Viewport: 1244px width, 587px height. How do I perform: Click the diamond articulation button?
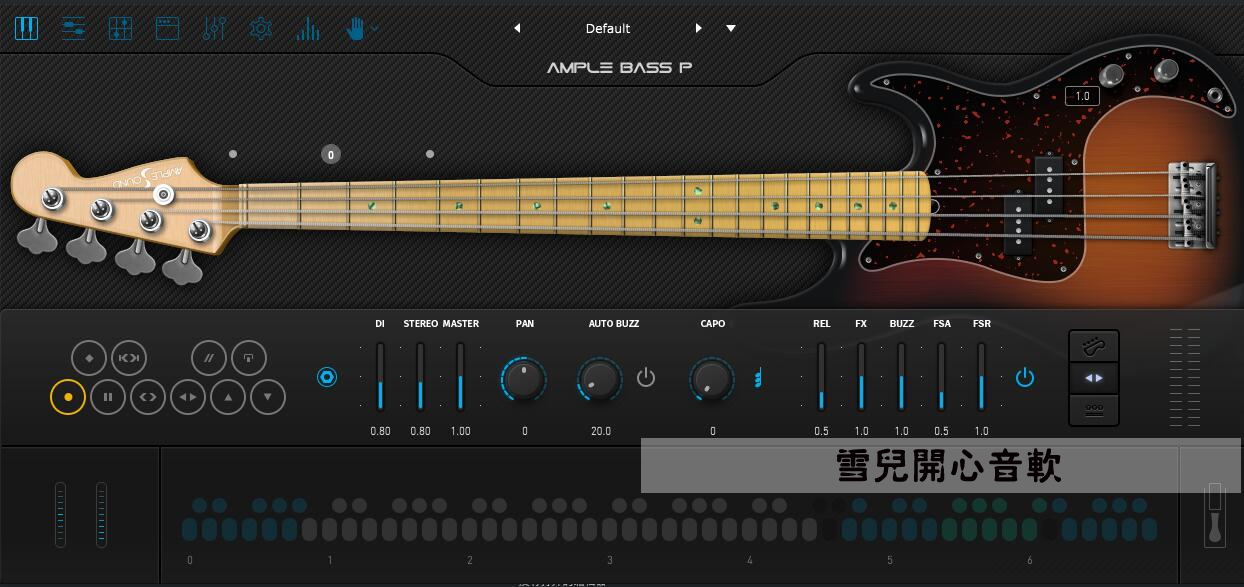tap(89, 357)
